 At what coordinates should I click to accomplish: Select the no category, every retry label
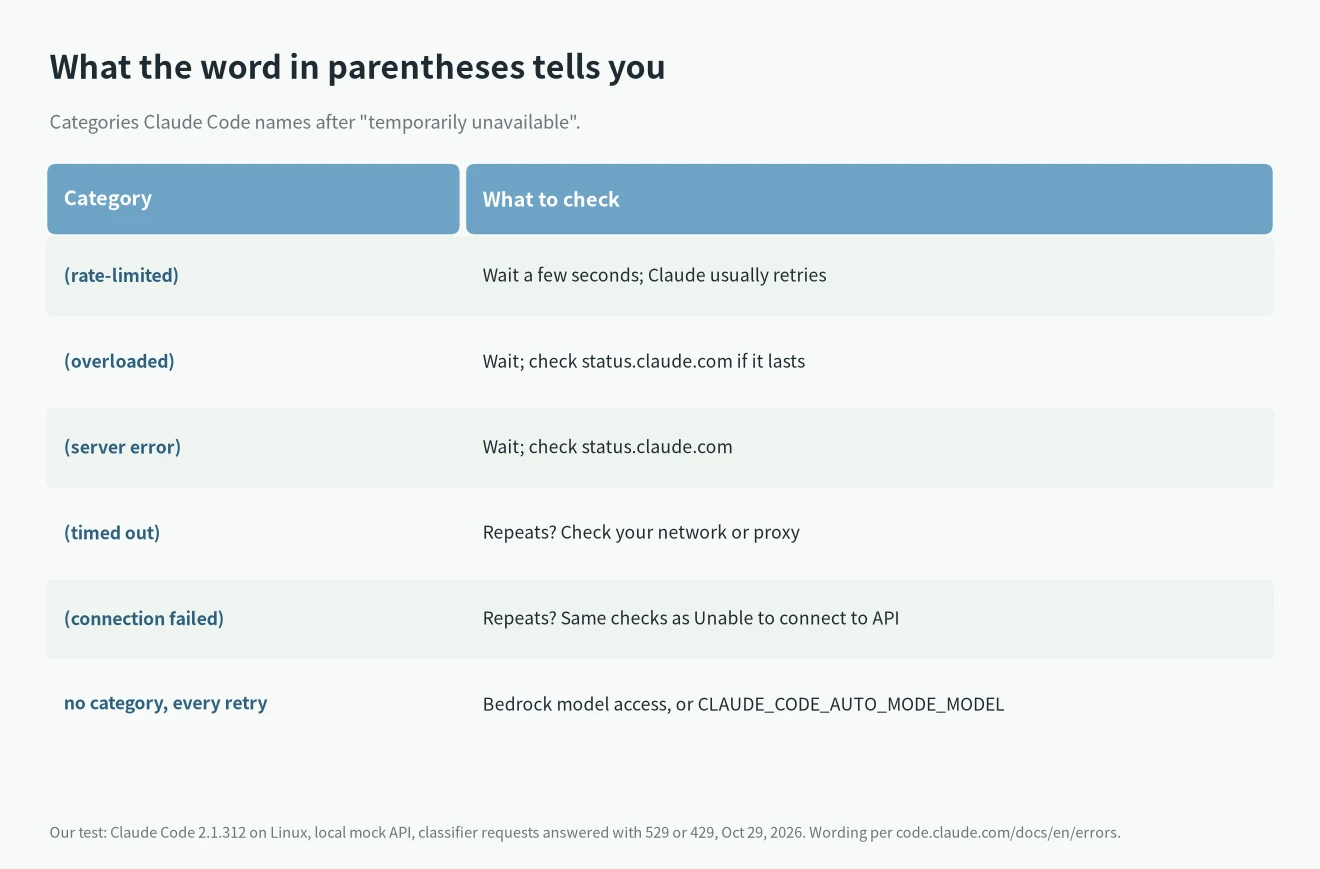[x=166, y=704]
